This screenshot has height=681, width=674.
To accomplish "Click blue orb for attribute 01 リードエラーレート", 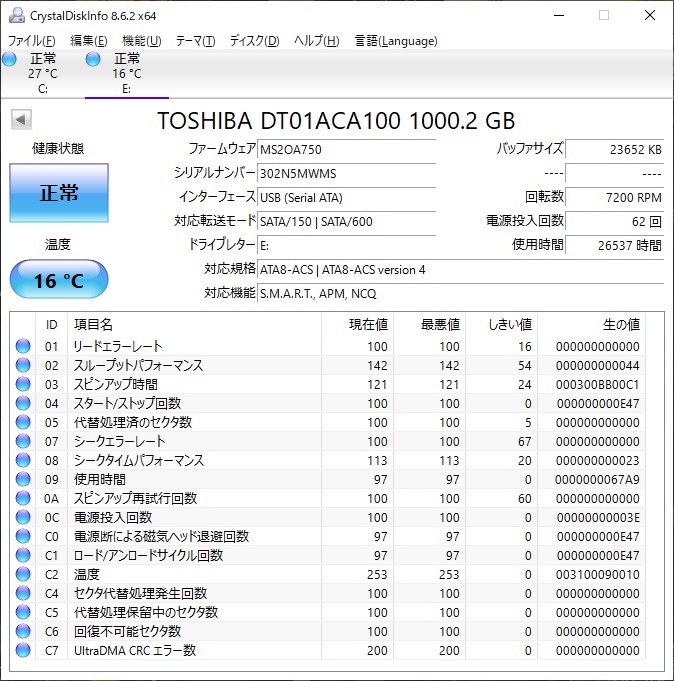I will tap(23, 346).
